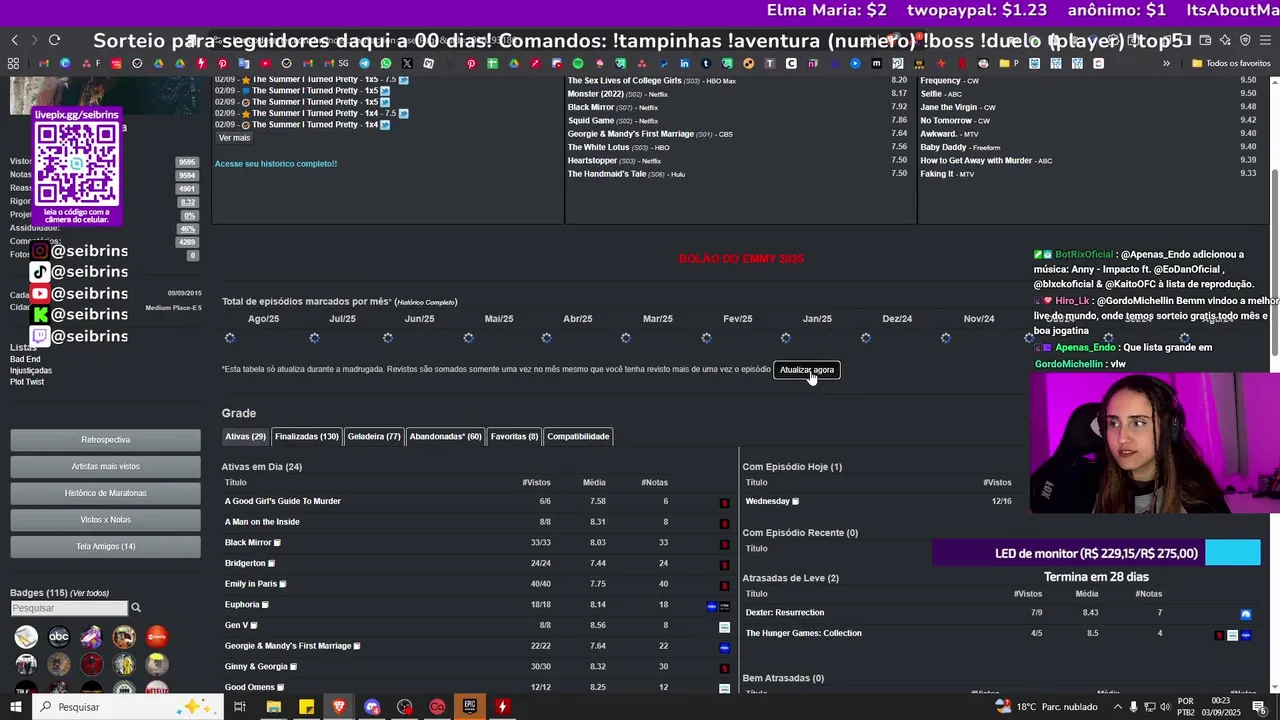Open the 'Vistos x Notas' button

[x=105, y=520]
